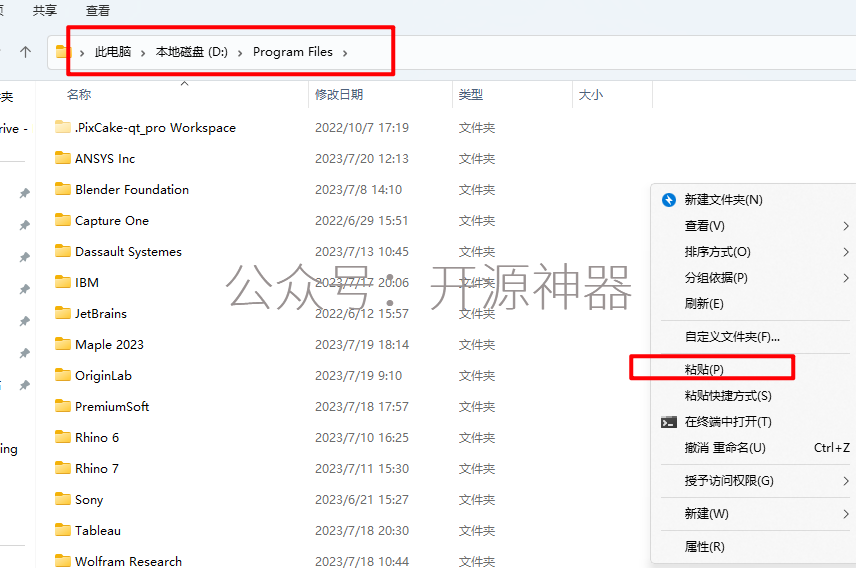Click the Wolfram Research folder icon
Viewport: 856px width, 568px height.
(63, 561)
